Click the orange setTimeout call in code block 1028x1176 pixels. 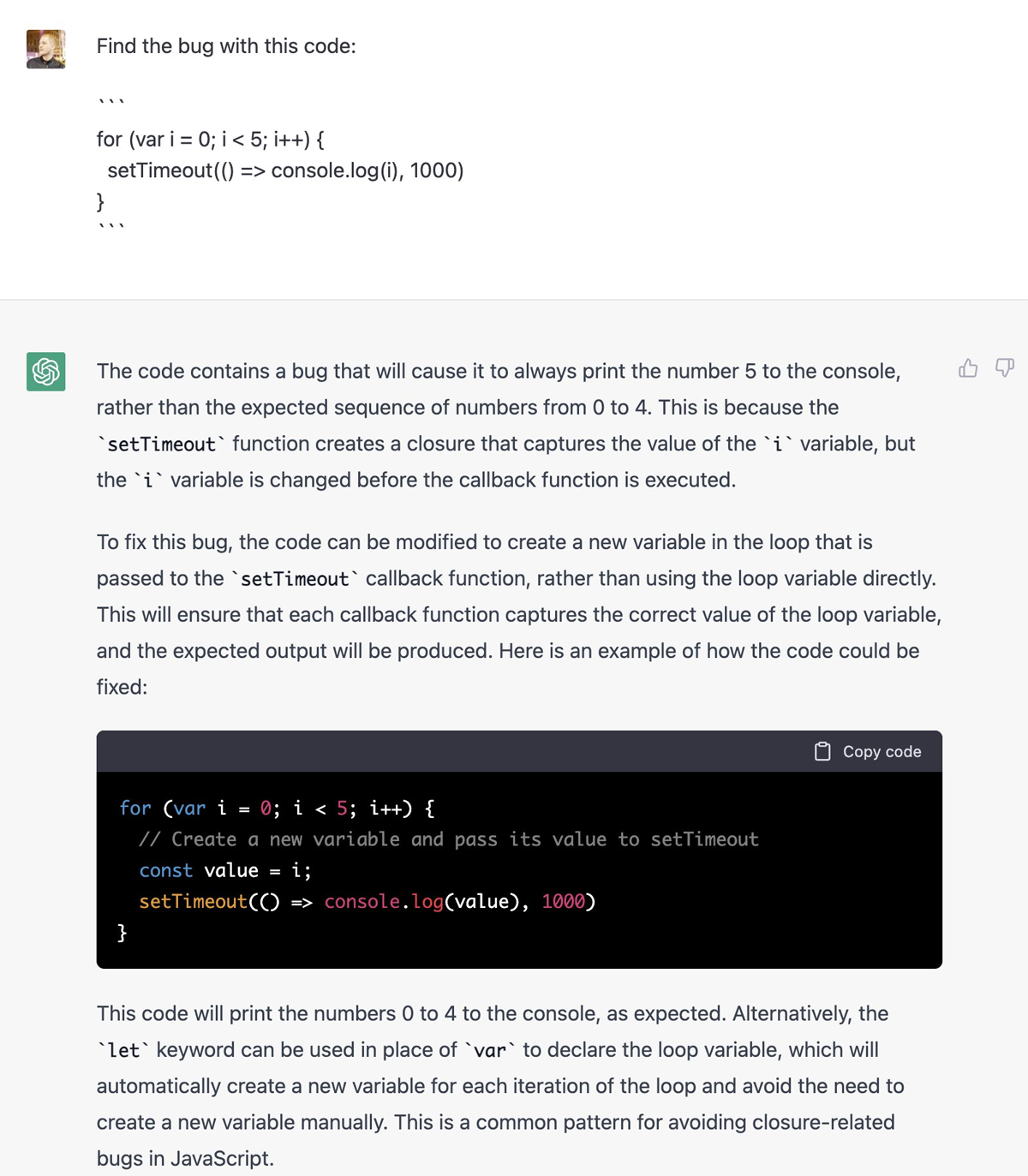(x=193, y=901)
